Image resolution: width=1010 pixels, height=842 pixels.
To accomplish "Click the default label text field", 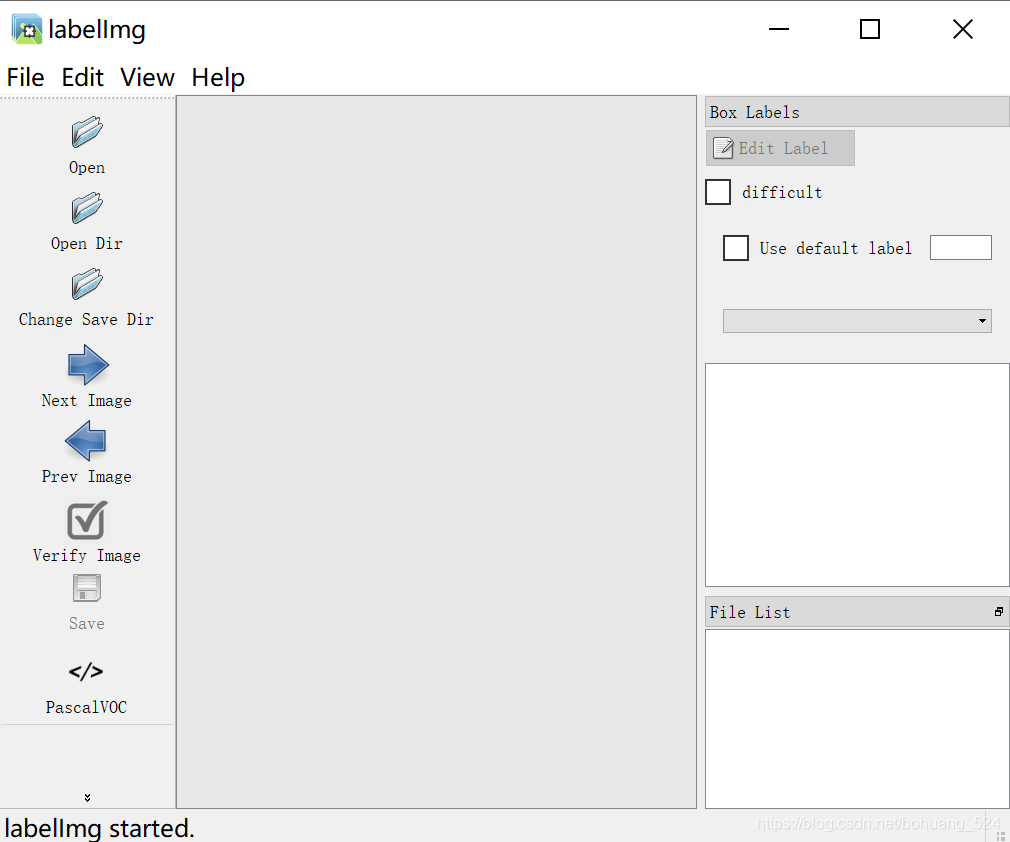I will pyautogui.click(x=960, y=247).
